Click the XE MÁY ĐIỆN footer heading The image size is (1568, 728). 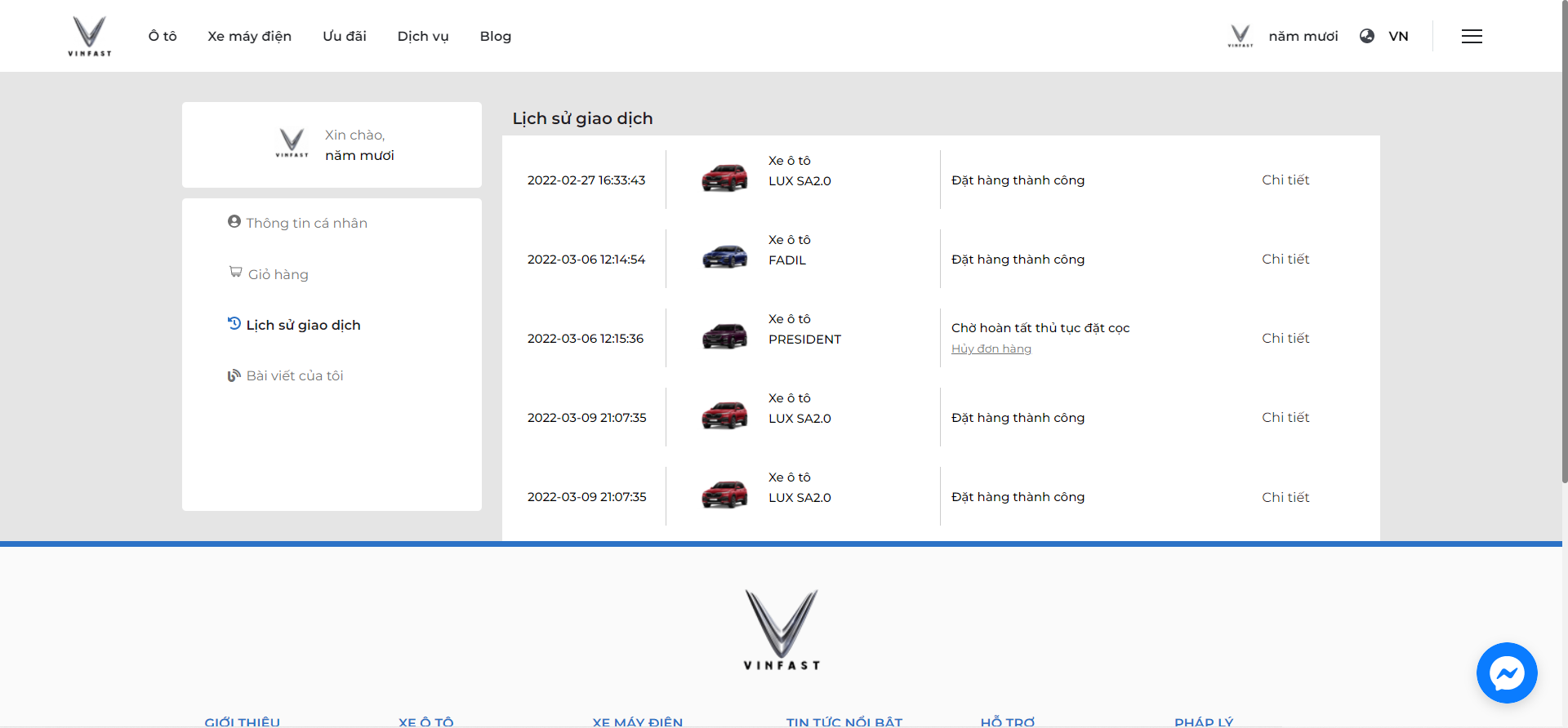(x=637, y=721)
